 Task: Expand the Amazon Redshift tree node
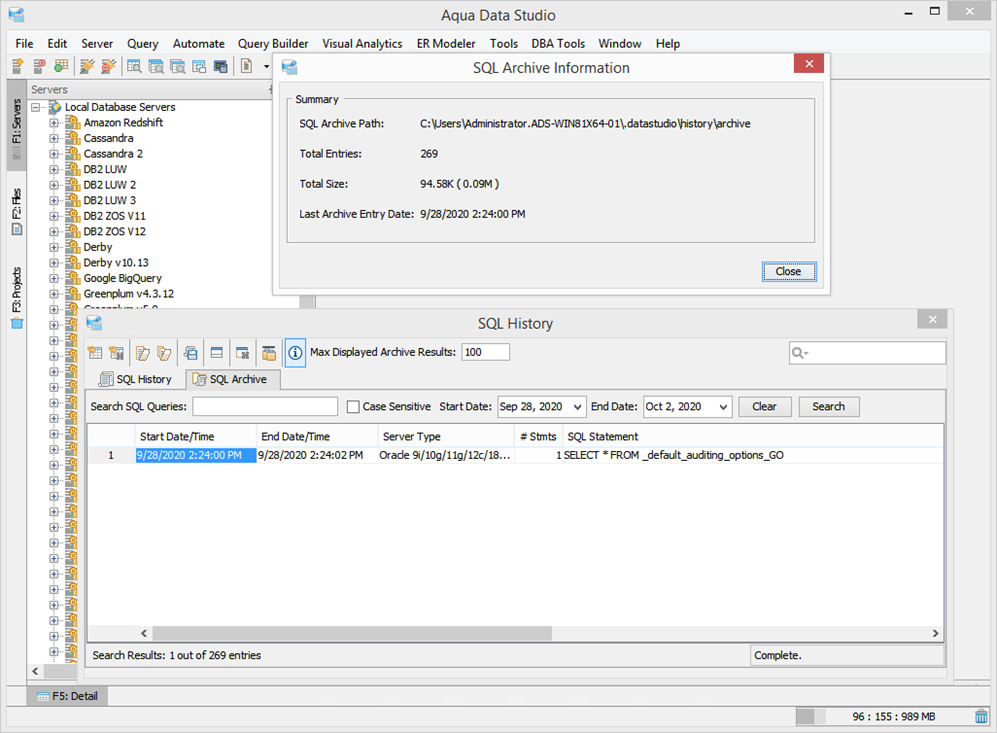54,123
